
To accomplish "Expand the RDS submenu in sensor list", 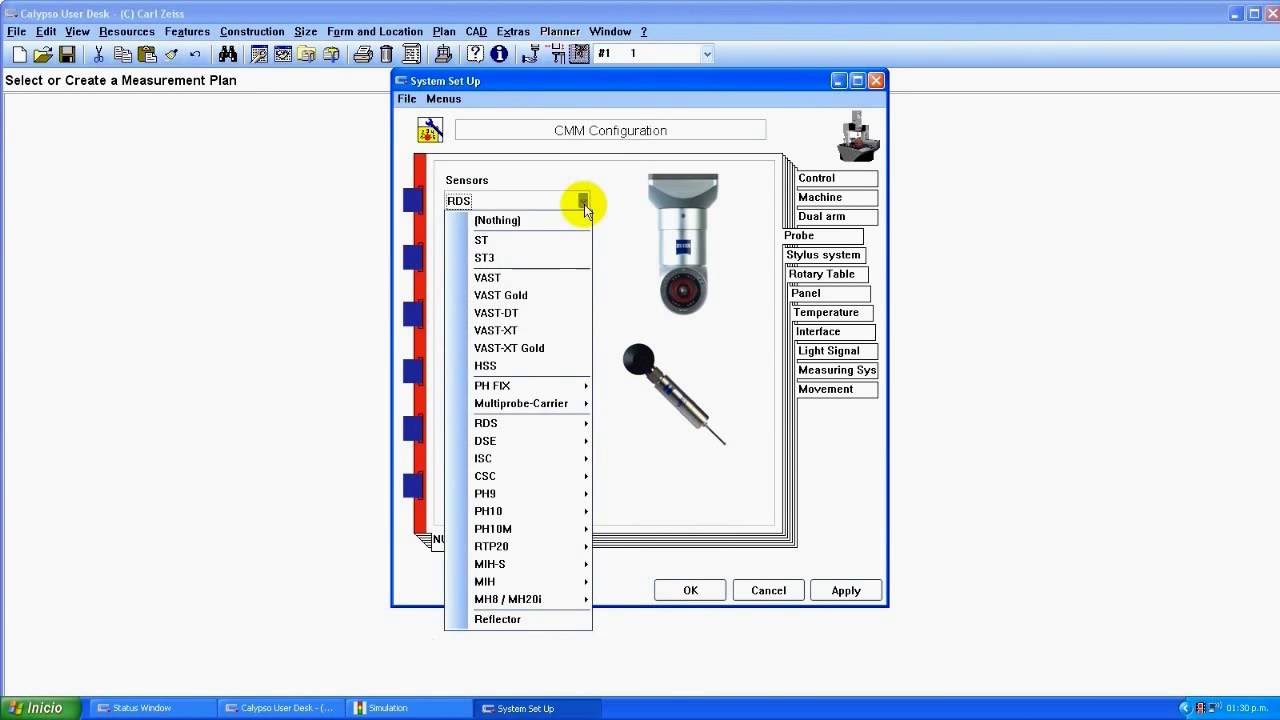I will pos(530,423).
